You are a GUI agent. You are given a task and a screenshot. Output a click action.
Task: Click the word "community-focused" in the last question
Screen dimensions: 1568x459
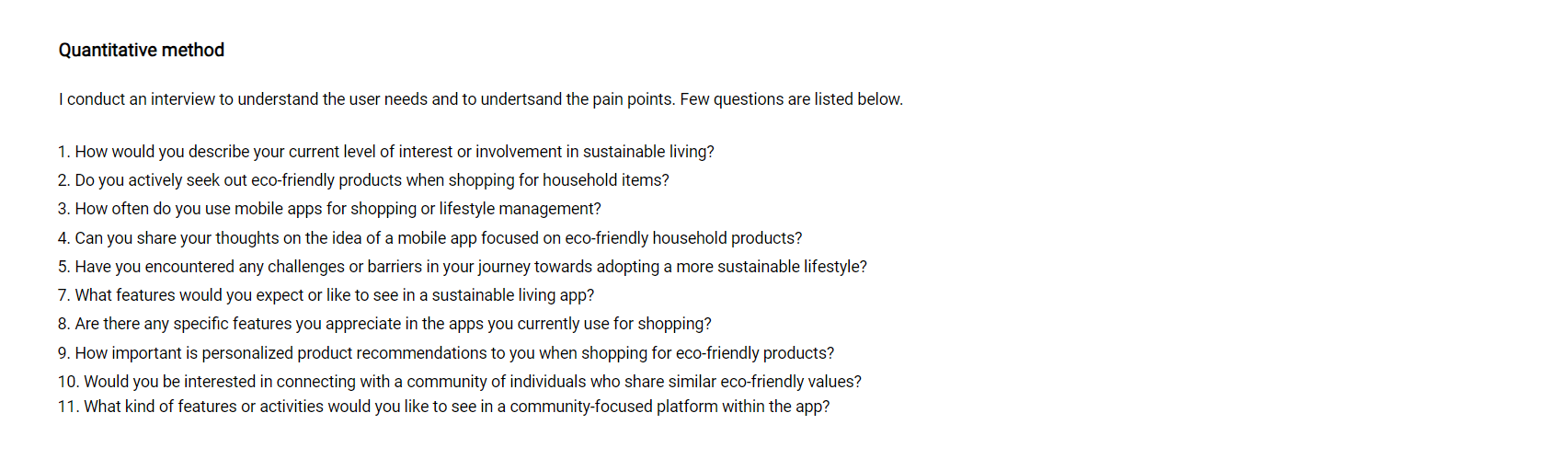point(581,407)
